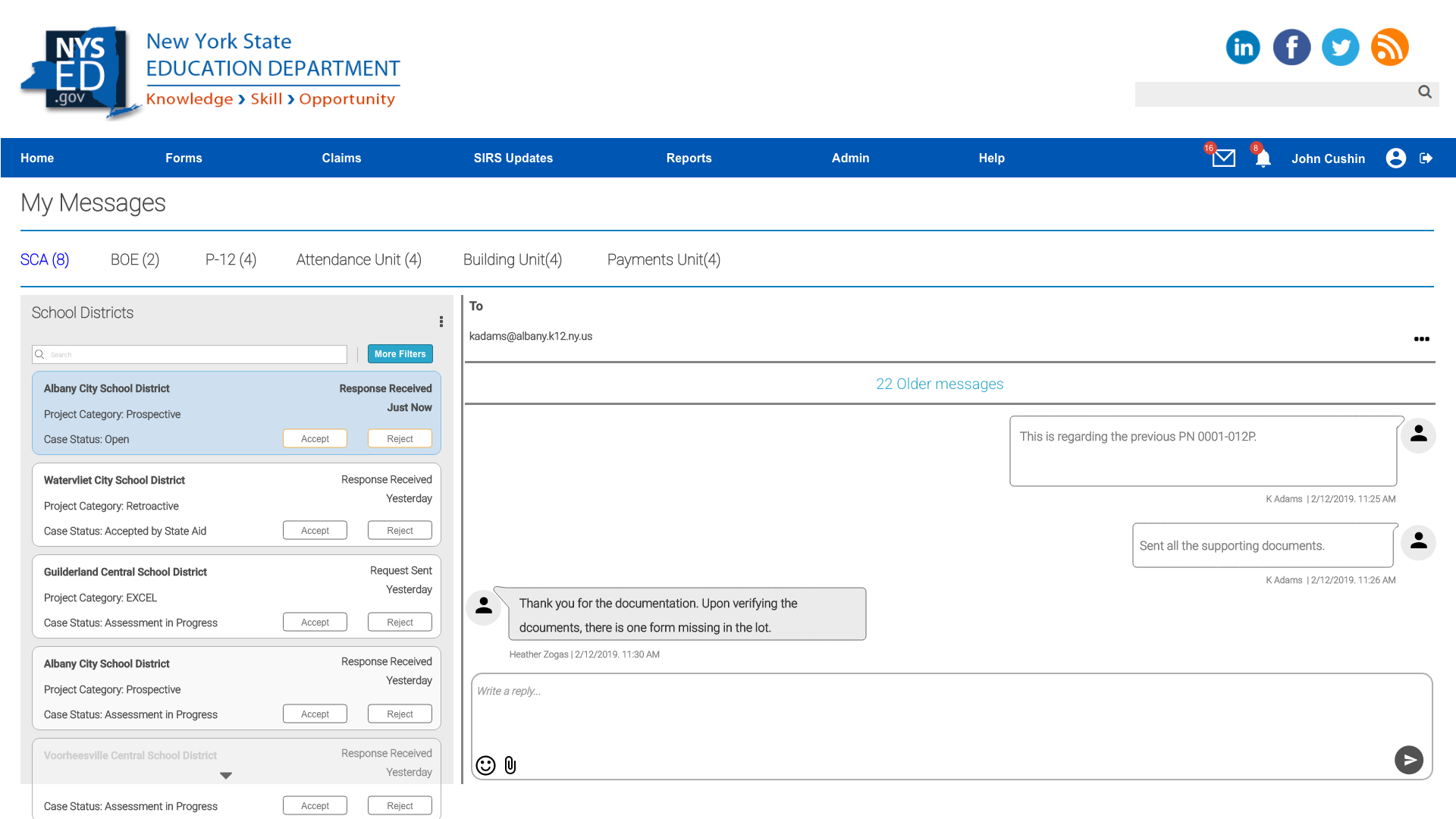Click the notifications bell icon

(1263, 158)
